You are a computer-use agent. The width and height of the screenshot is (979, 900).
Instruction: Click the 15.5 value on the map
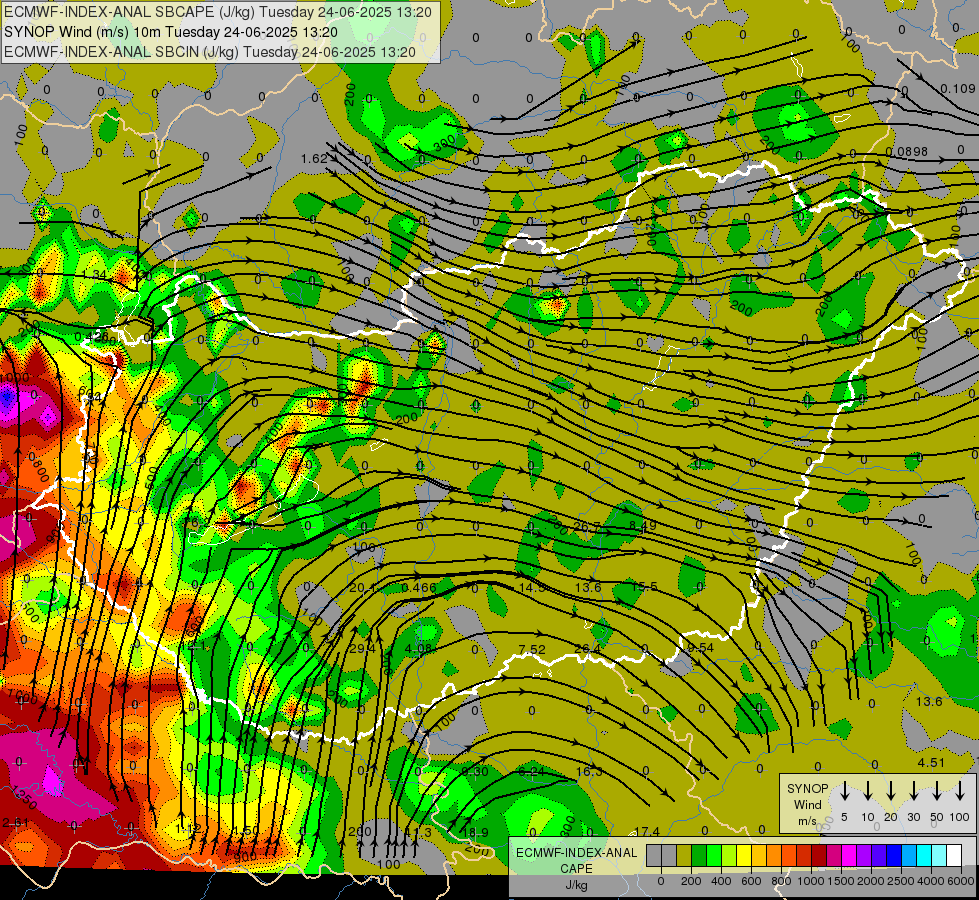click(x=644, y=586)
